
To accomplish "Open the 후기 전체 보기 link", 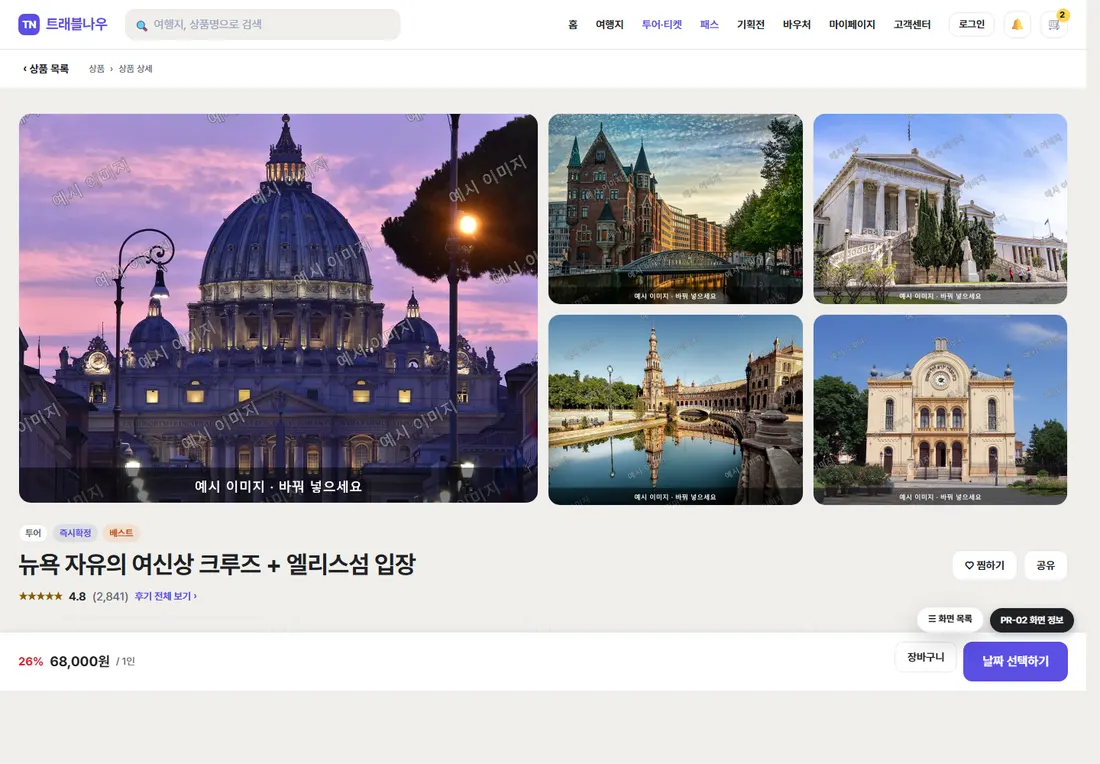I will [x=166, y=596].
